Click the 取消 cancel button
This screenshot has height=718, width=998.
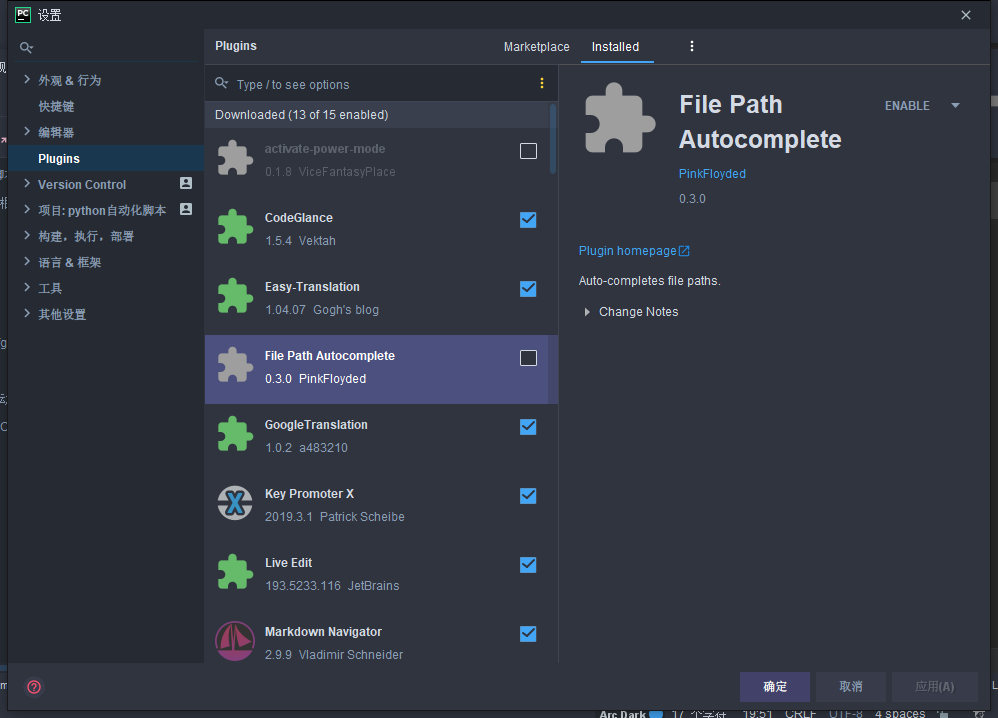851,687
